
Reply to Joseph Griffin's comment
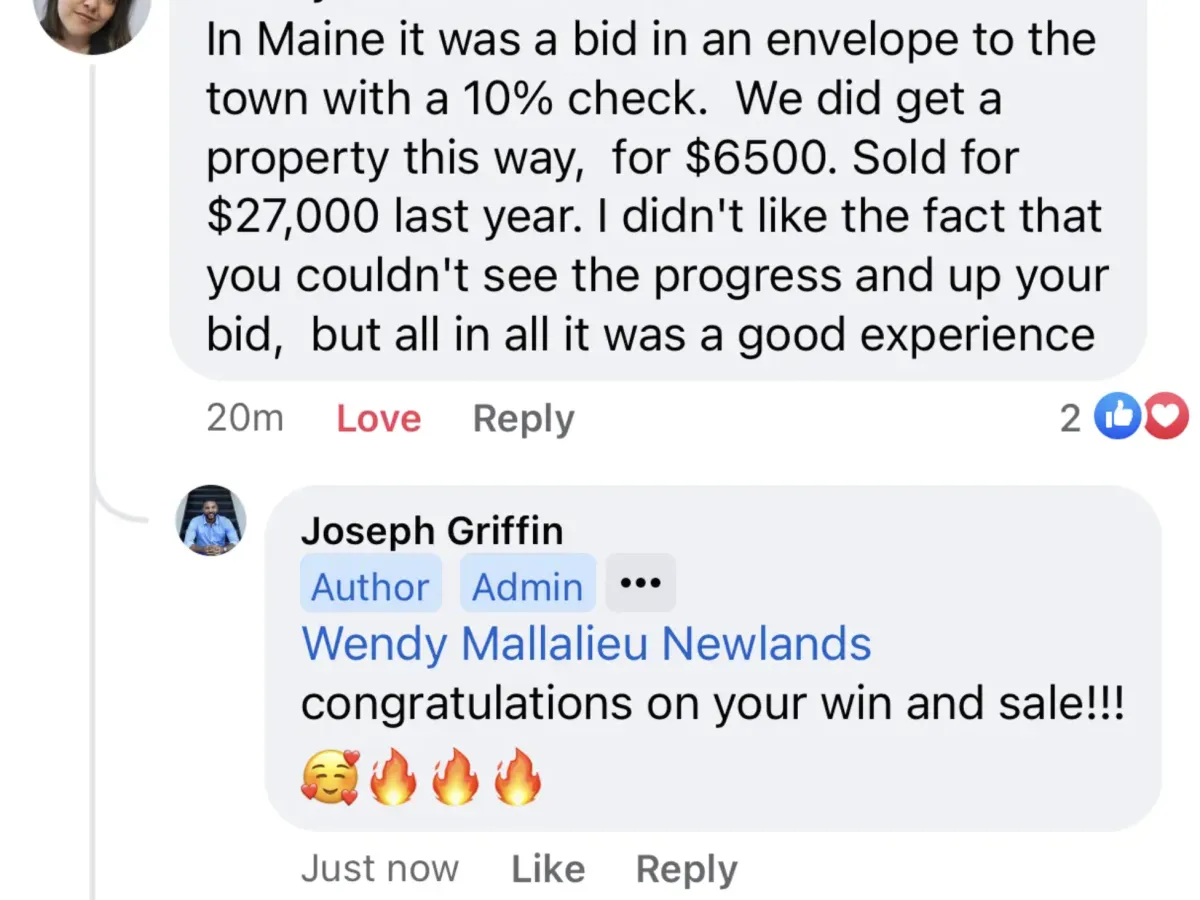[x=686, y=869]
